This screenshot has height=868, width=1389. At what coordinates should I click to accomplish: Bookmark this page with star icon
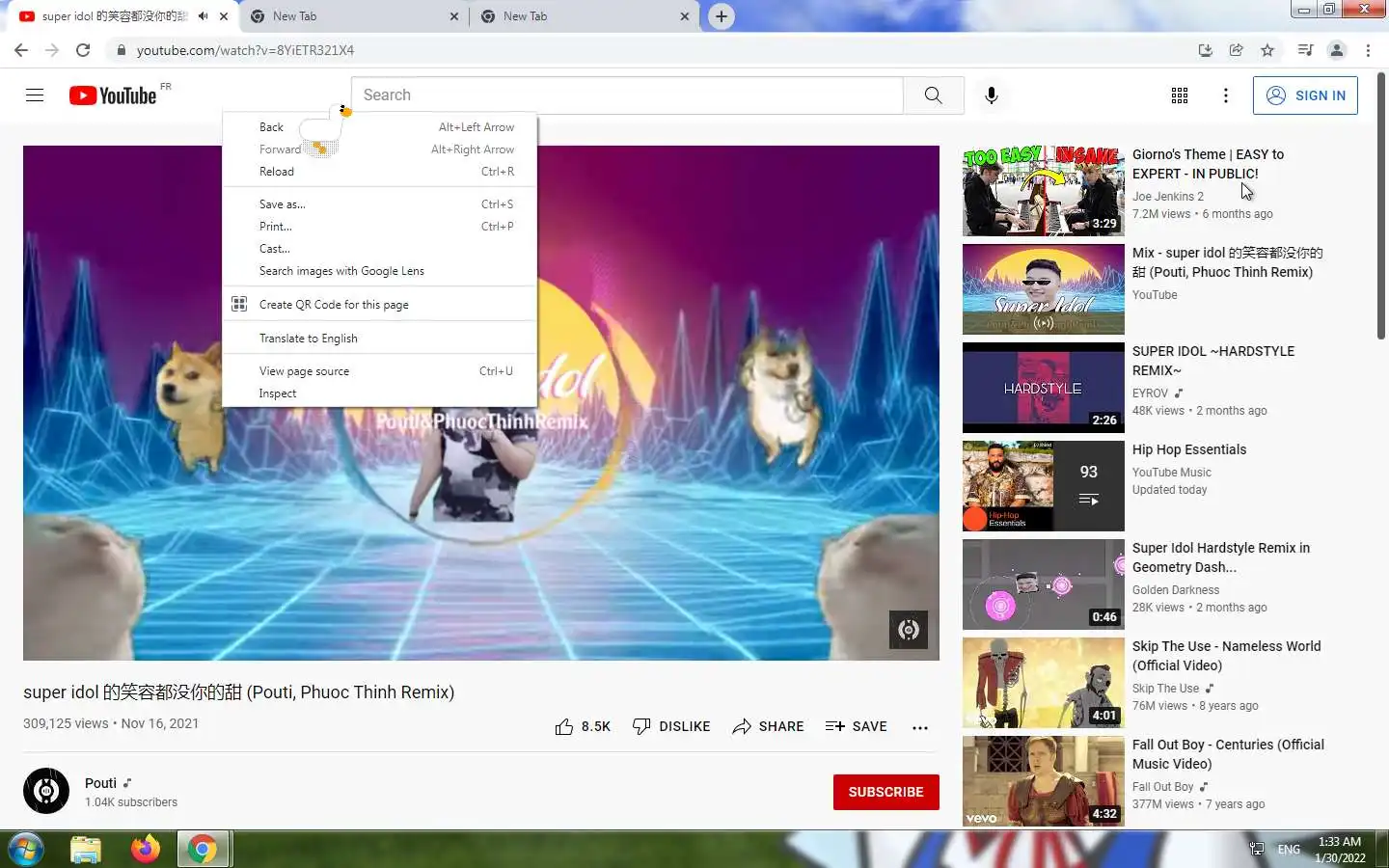tap(1267, 50)
